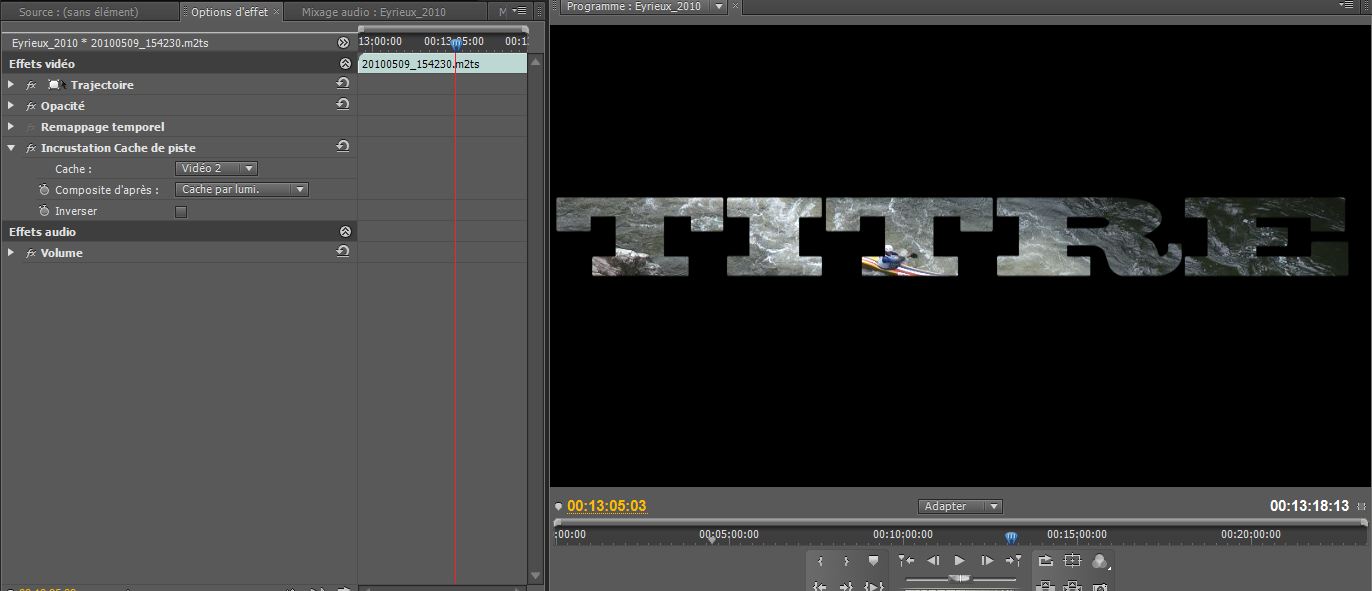The width and height of the screenshot is (1372, 591).
Task: Toggle animation stopwatch for Composite d'après
Action: [44, 190]
